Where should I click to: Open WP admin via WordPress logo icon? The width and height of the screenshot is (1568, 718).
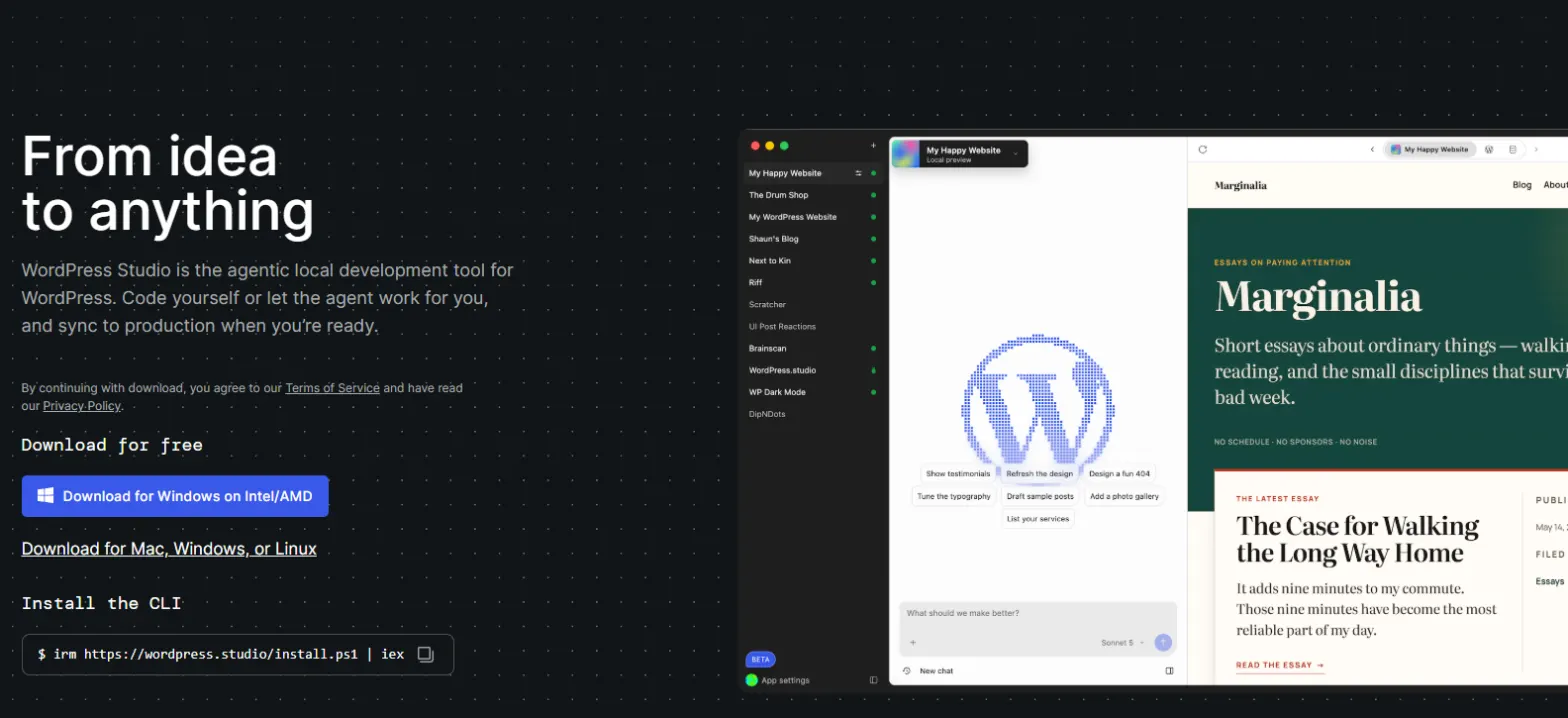coord(1489,149)
